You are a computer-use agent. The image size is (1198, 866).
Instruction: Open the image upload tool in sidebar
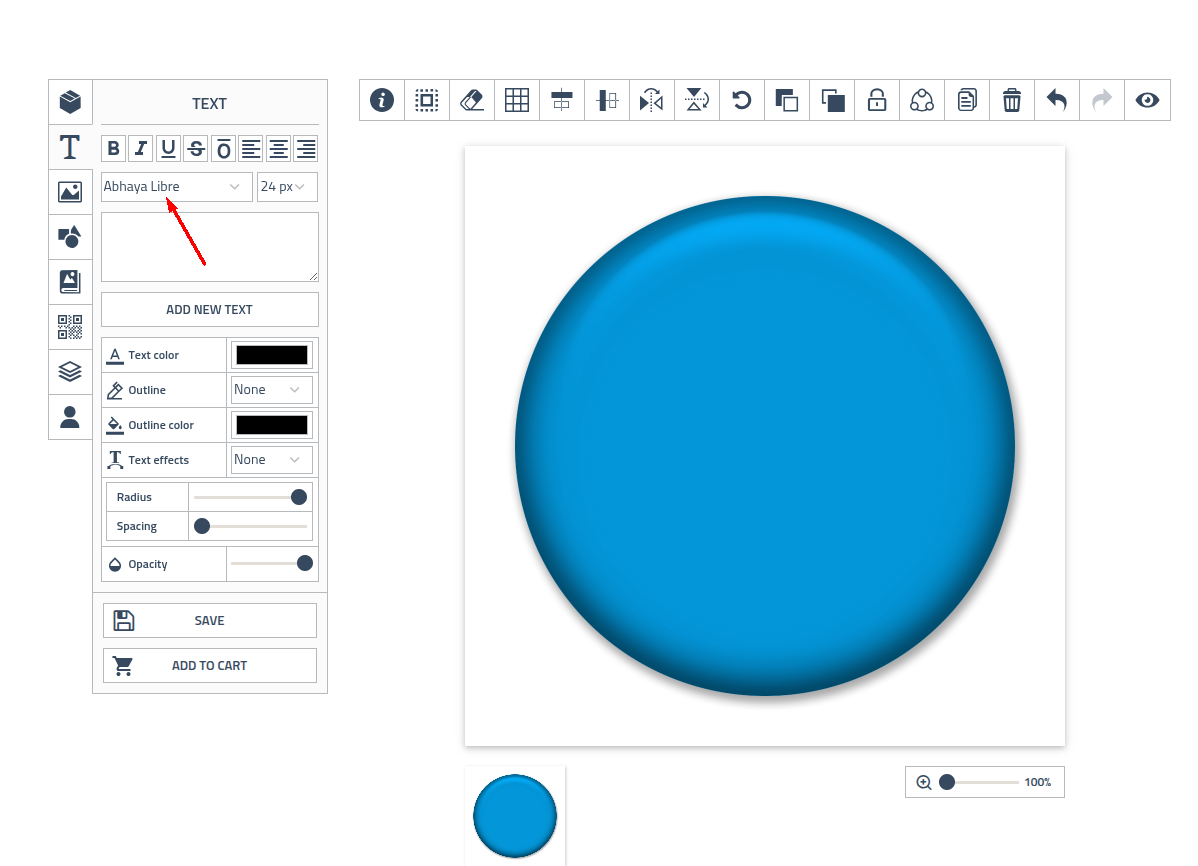click(70, 192)
